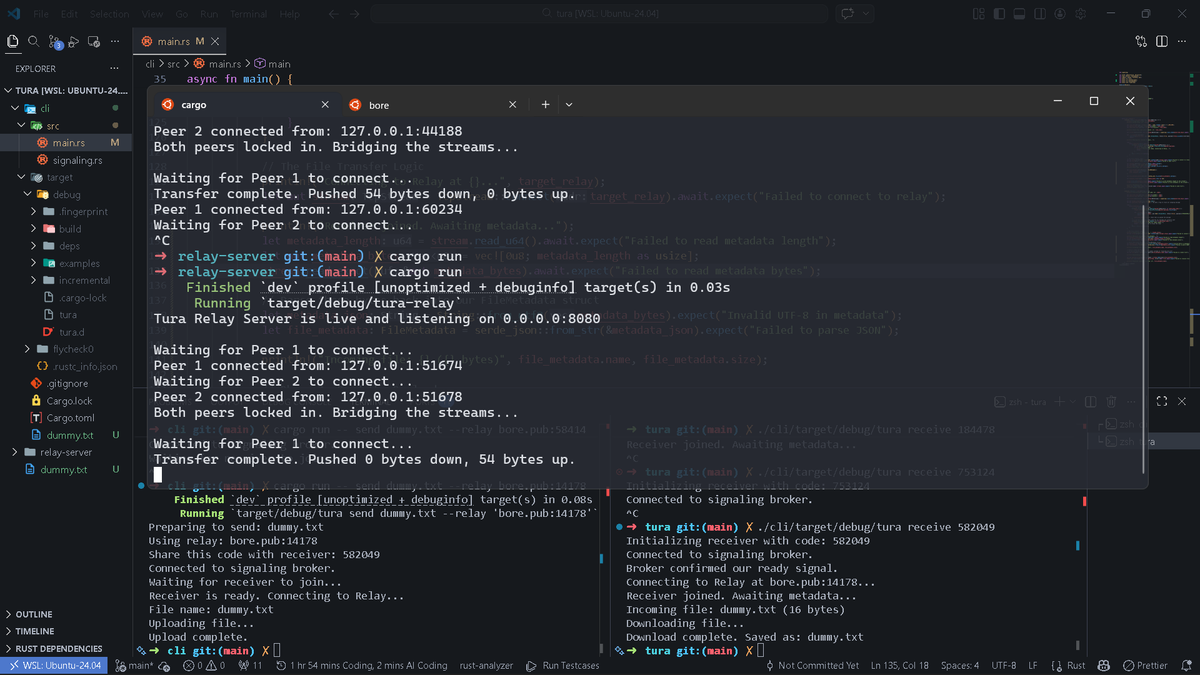This screenshot has height=675, width=1200.
Task: Close the cargo tab in Windows Terminal
Action: point(324,104)
